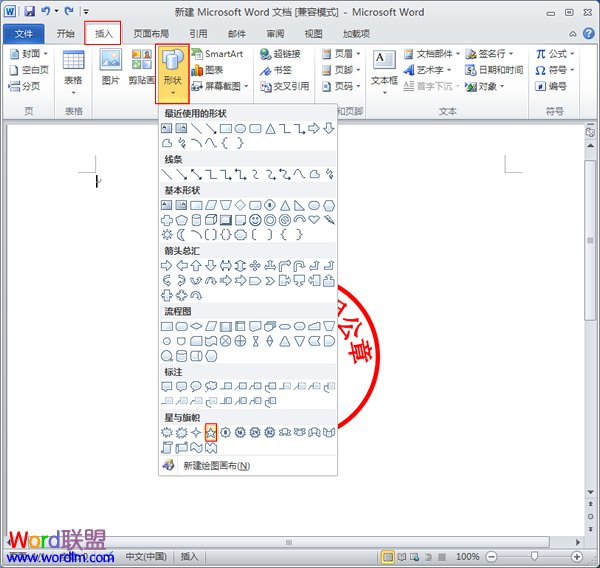Add a Bookmark

coord(276,70)
